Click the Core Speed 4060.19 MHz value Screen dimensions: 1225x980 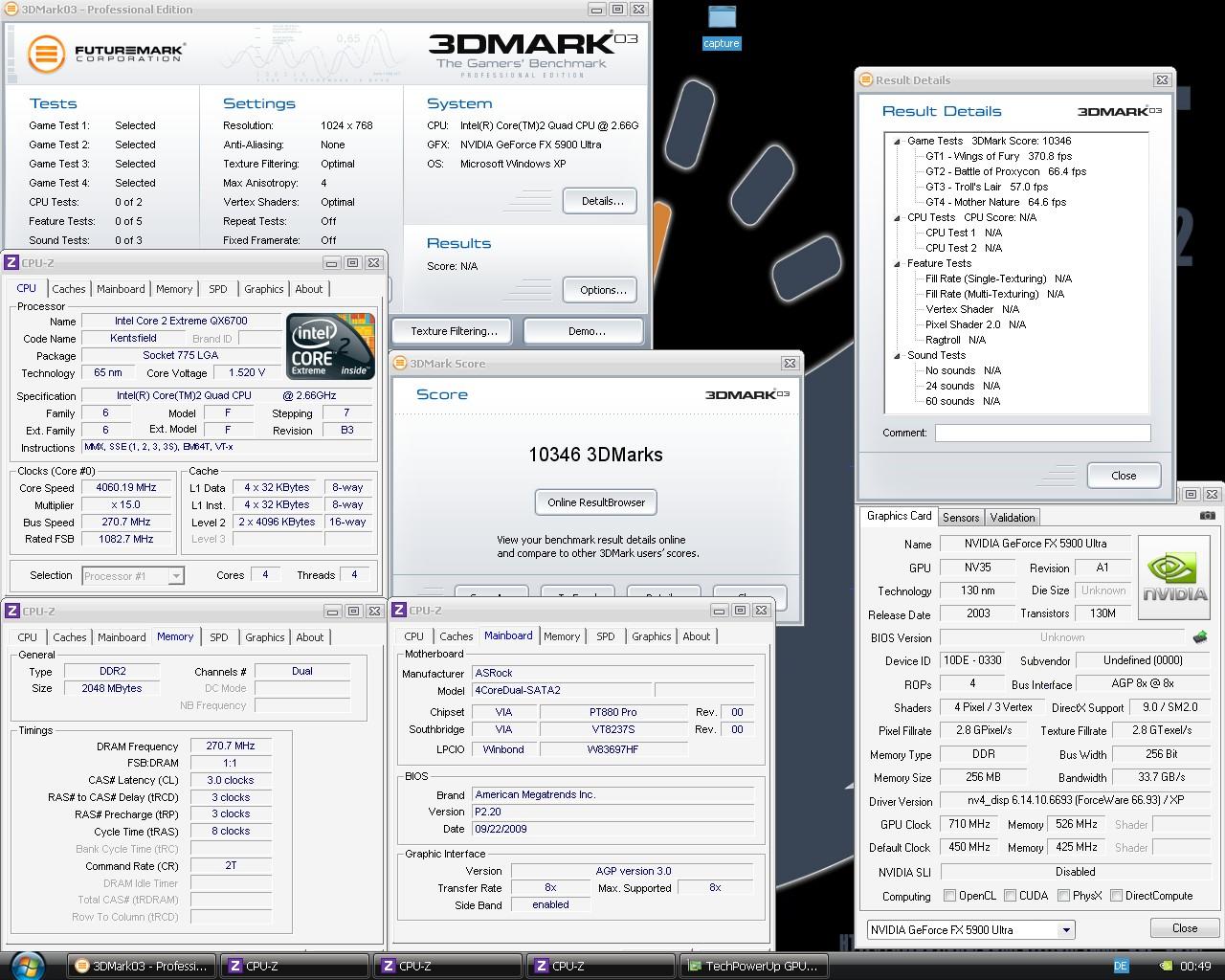click(x=126, y=487)
